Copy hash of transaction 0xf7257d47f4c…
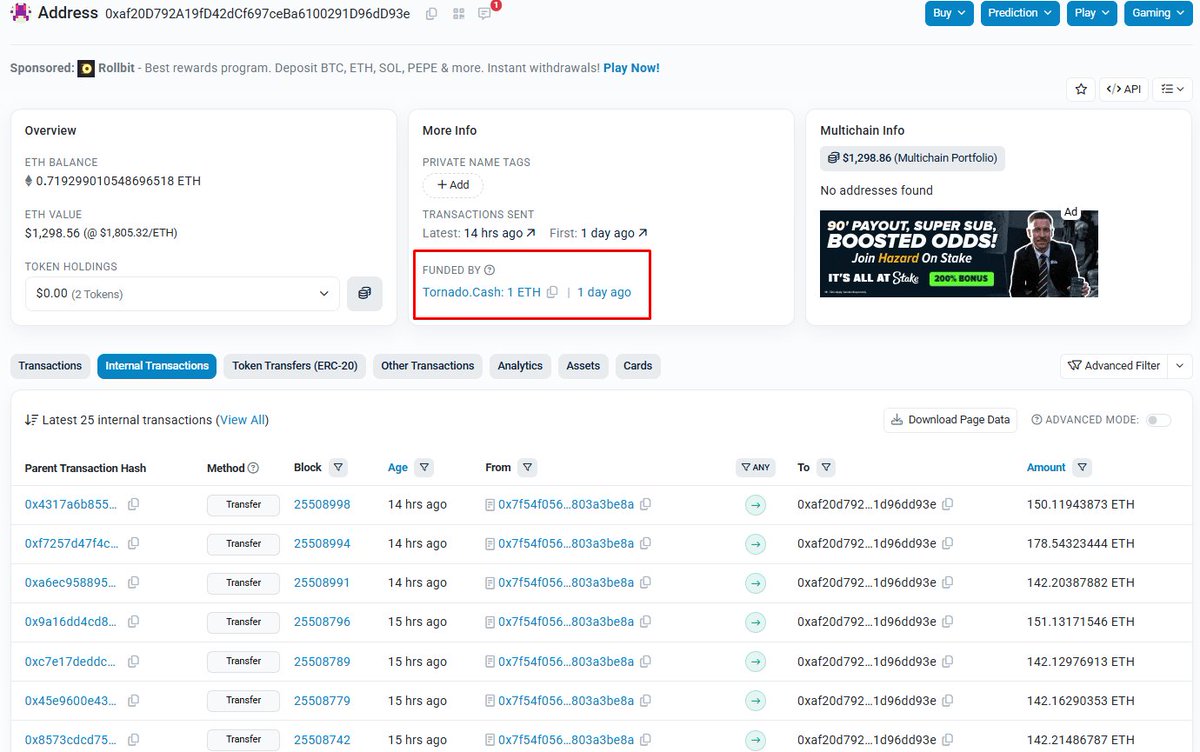Screen dimensions: 1200x752 click(133, 544)
